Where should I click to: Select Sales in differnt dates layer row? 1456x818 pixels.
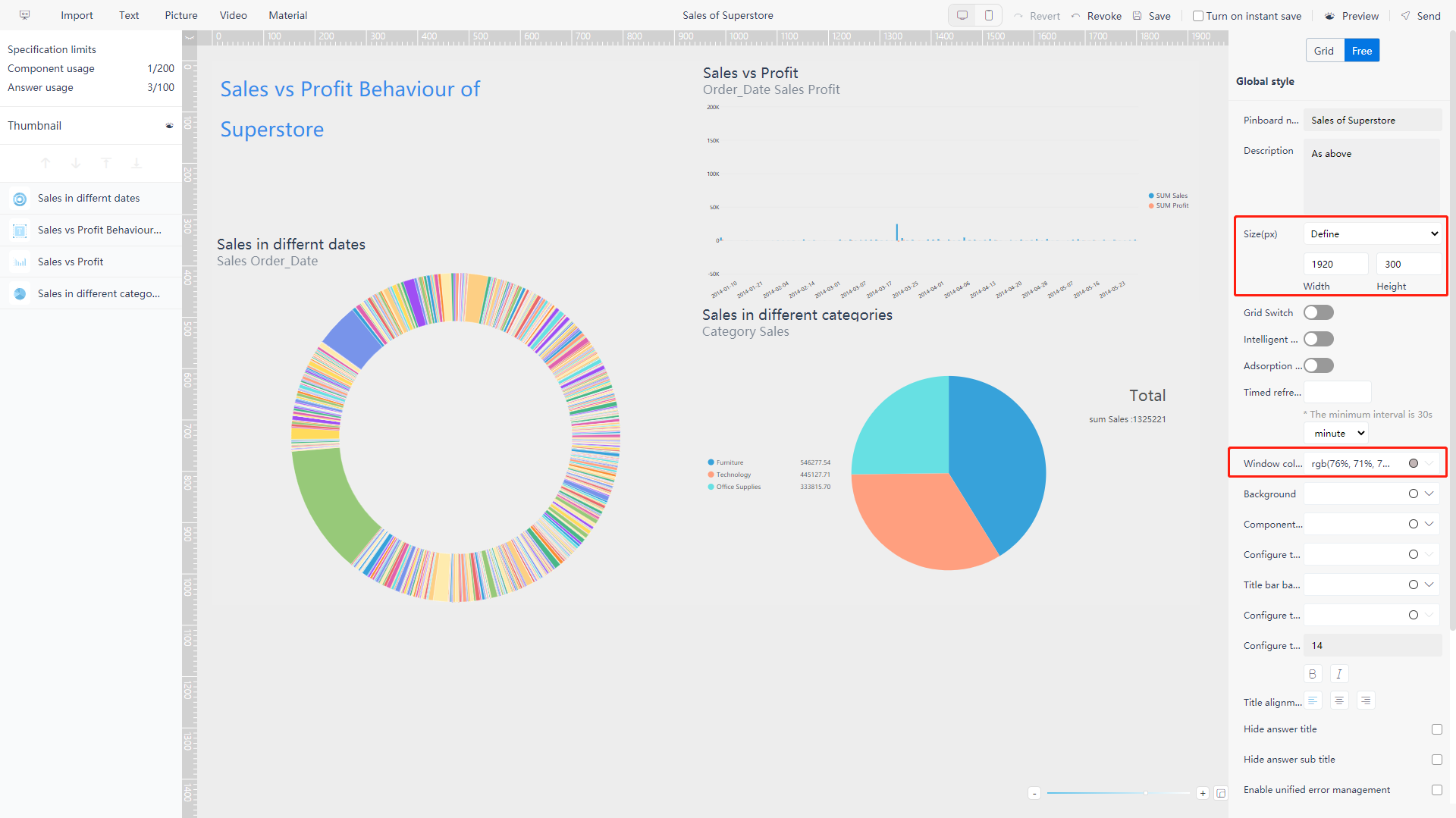91,199
